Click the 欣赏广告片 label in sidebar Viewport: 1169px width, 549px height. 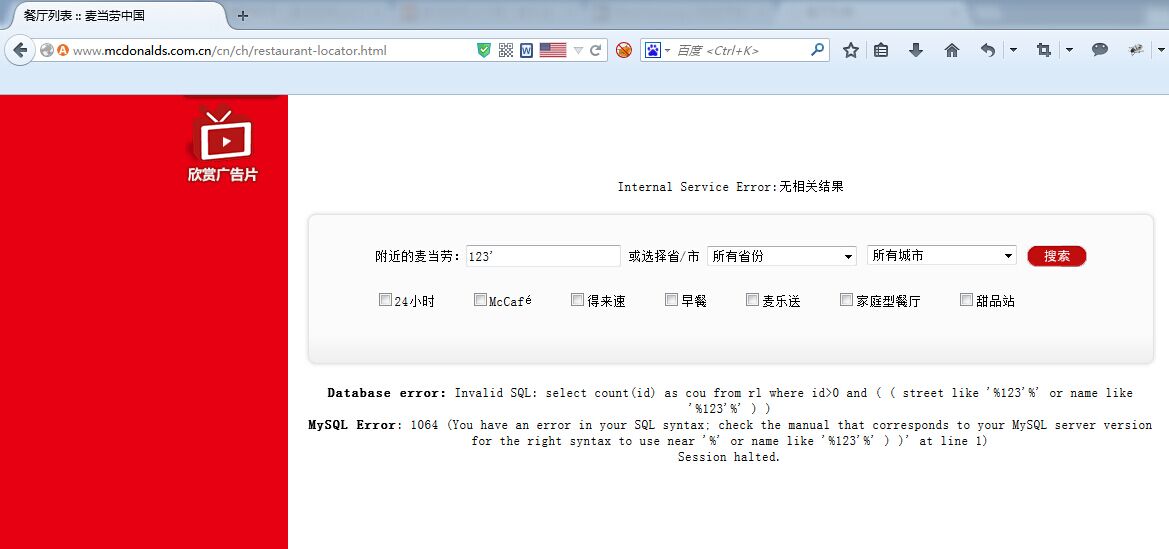[x=223, y=175]
